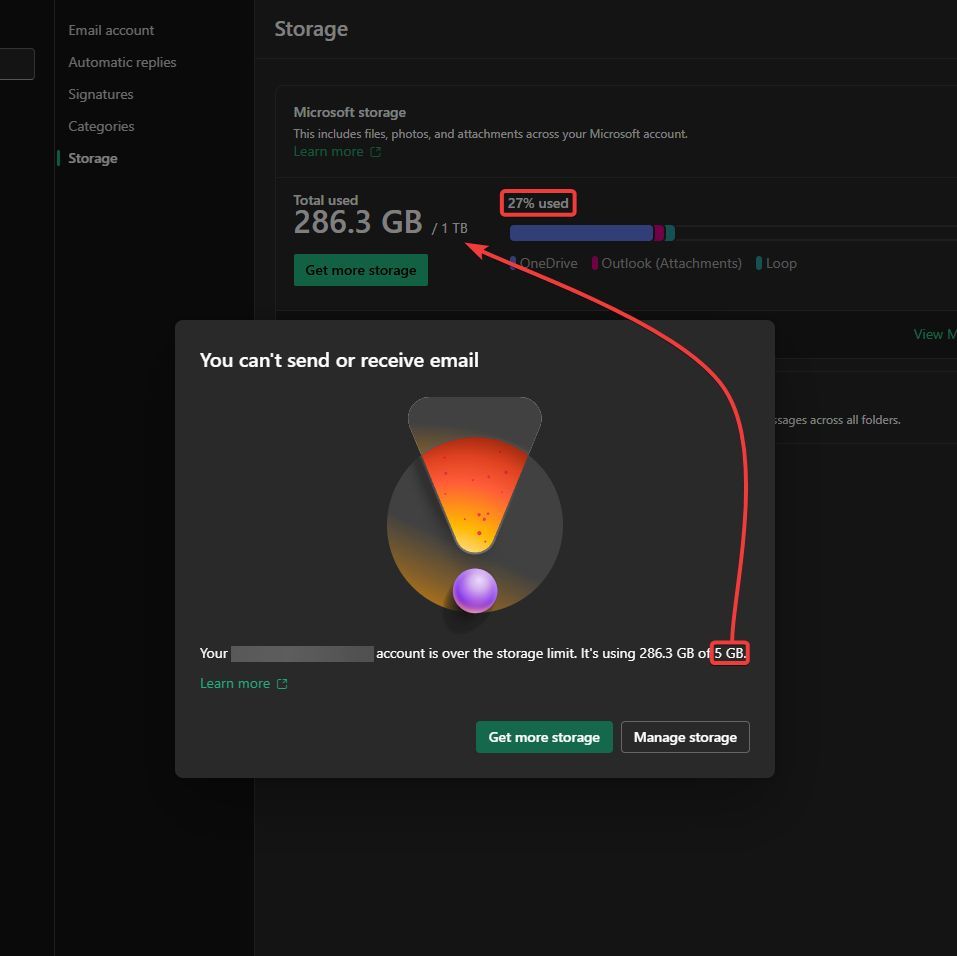Click the OneDrive legend label
Viewport: 957px width, 956px height.
coord(548,263)
